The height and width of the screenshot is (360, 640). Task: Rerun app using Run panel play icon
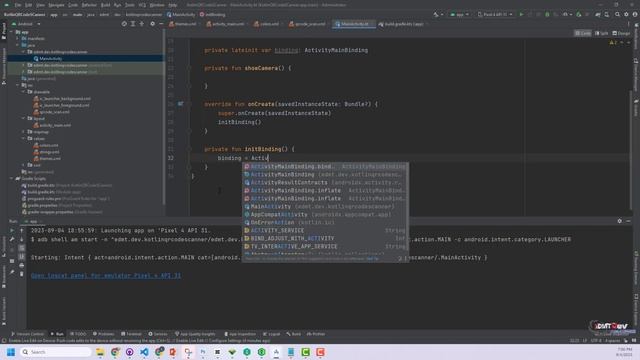(12, 231)
